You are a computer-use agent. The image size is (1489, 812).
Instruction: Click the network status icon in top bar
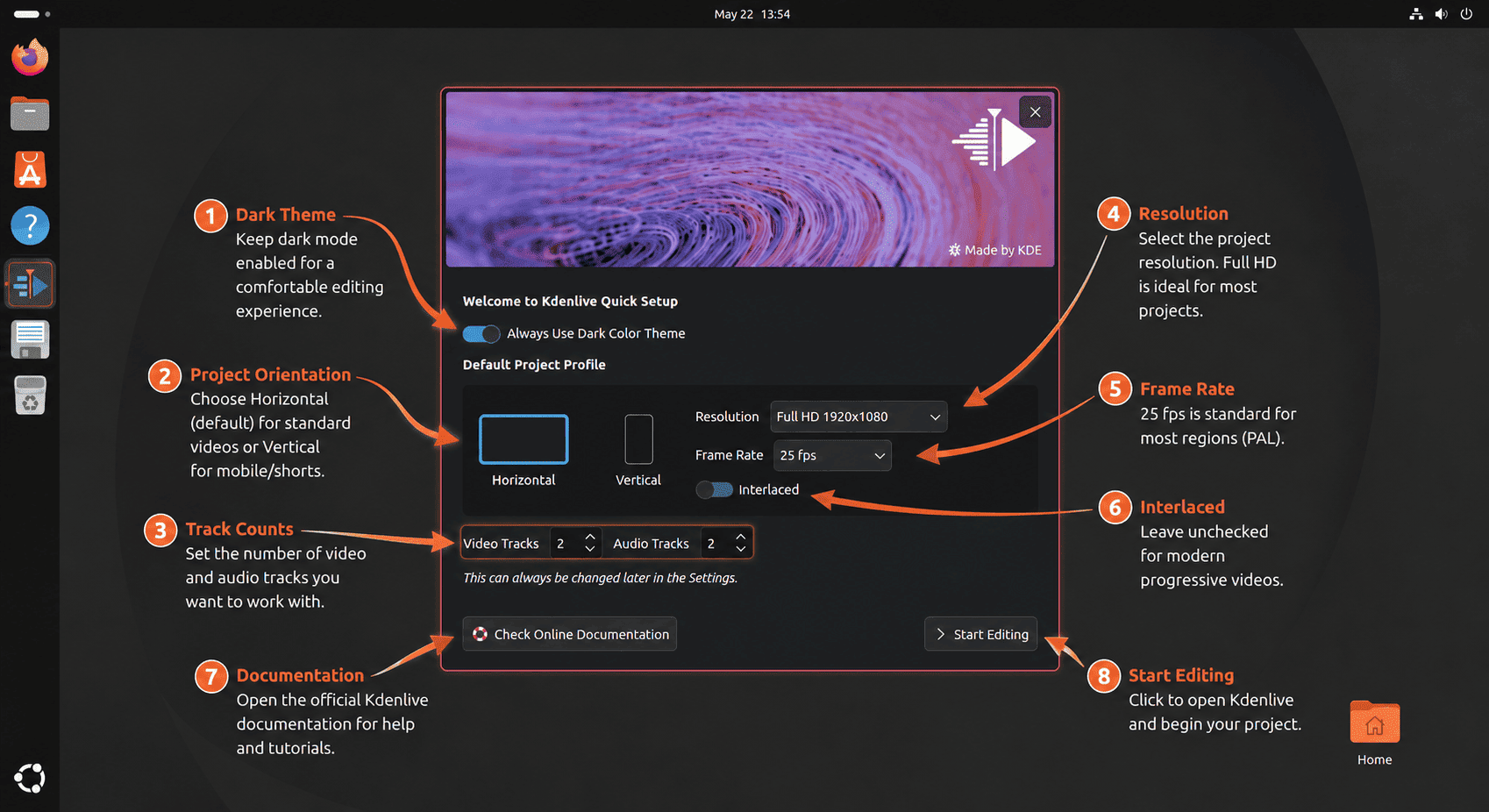[1416, 14]
